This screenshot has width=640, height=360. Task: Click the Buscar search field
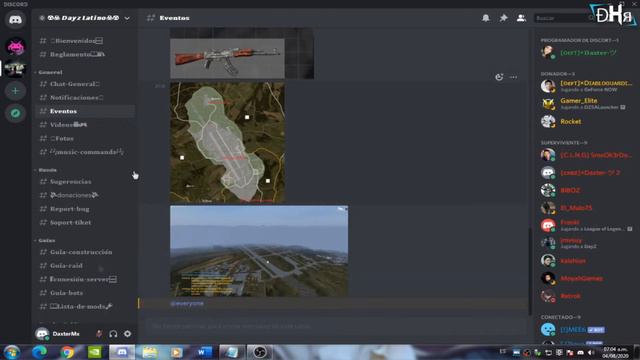point(564,18)
